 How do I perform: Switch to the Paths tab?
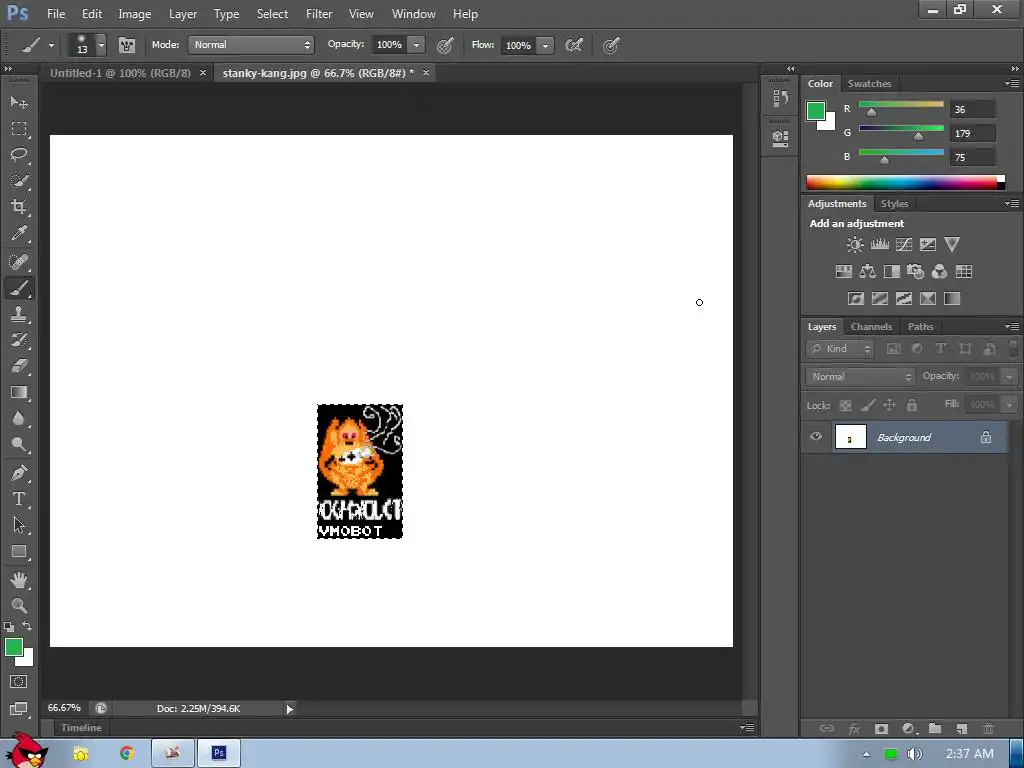pos(920,327)
